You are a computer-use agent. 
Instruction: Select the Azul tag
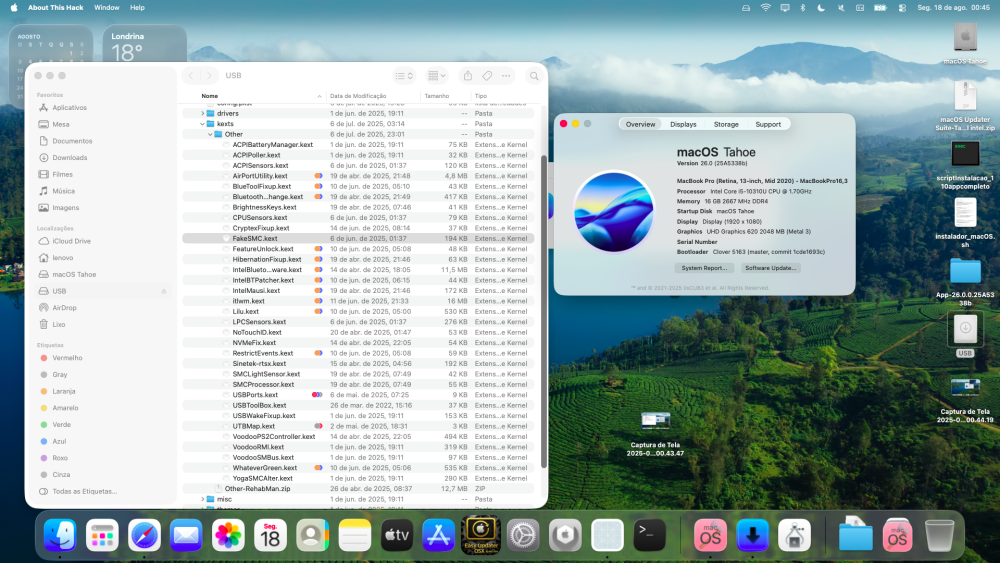pos(59,441)
